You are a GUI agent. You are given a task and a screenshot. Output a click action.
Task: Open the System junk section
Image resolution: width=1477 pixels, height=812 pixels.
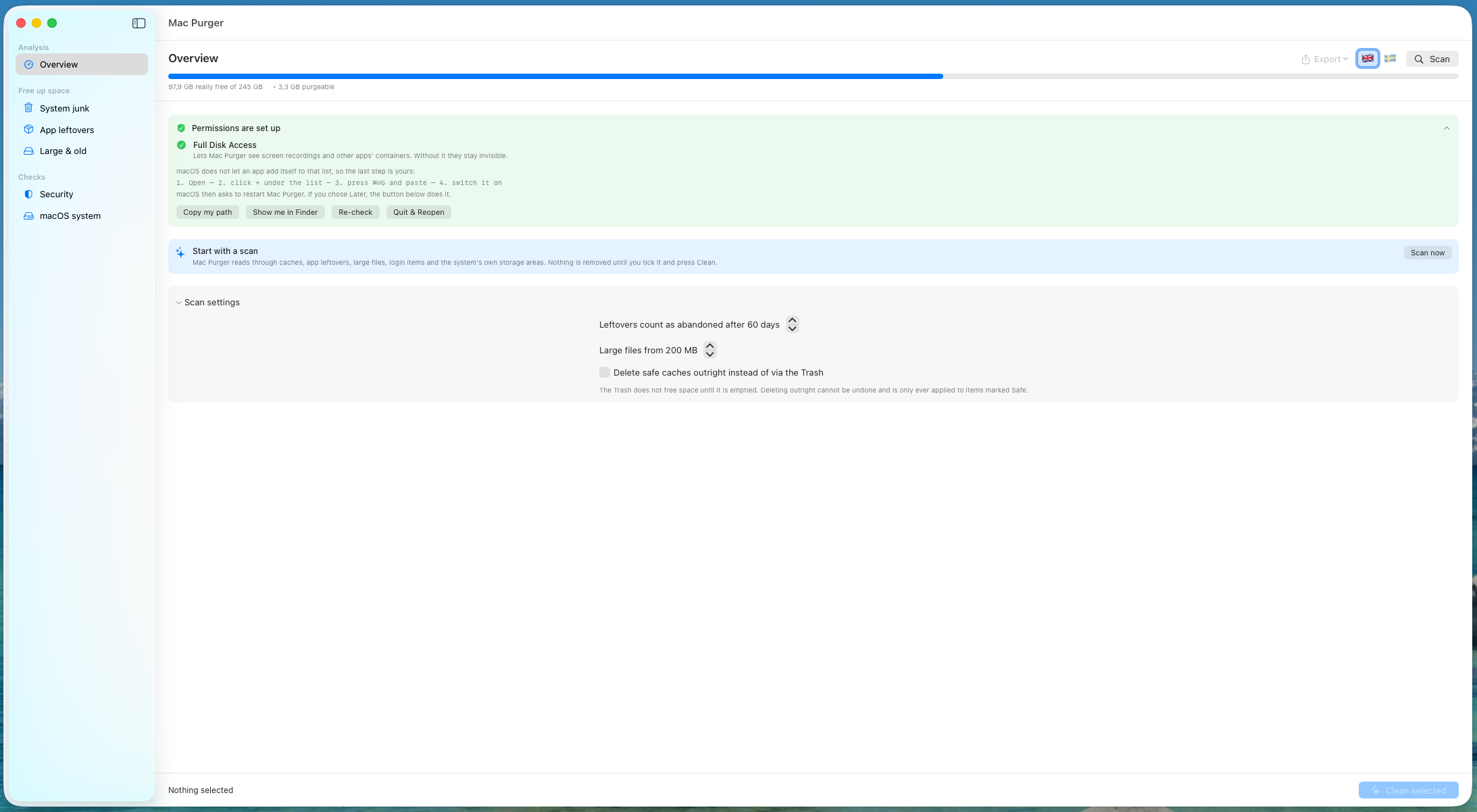[82, 108]
